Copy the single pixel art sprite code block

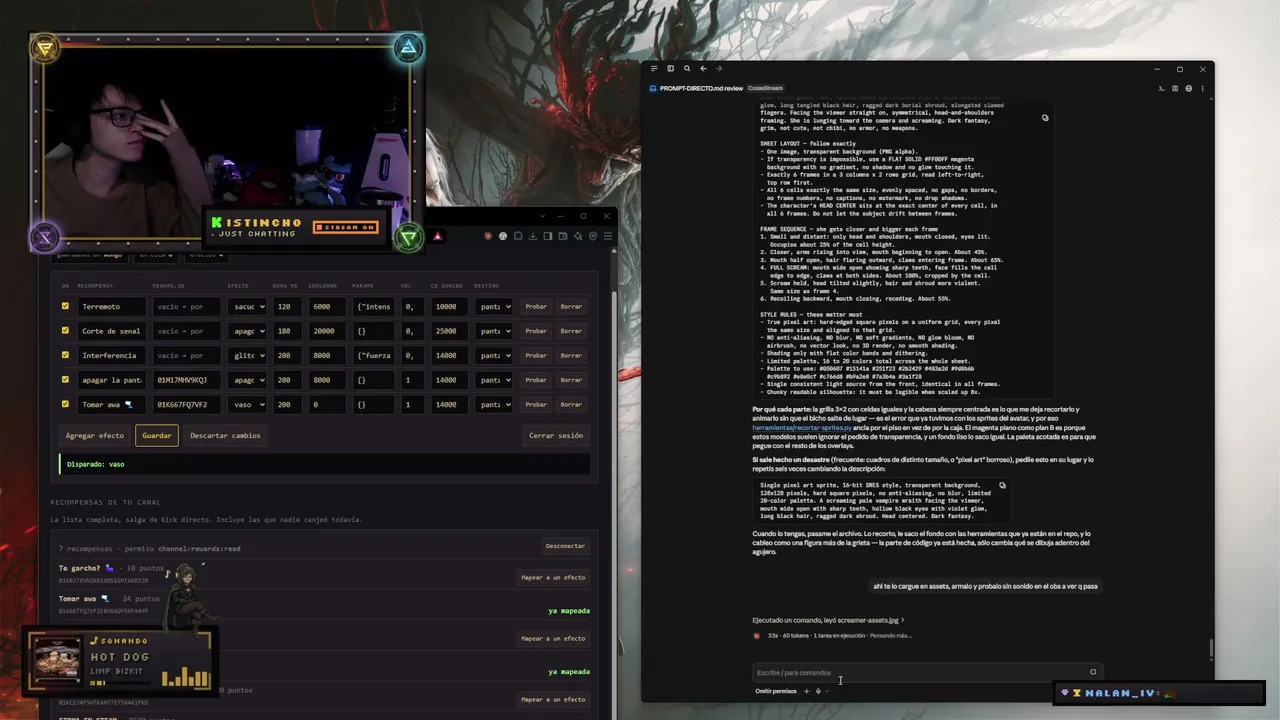pyautogui.click(x=1002, y=486)
